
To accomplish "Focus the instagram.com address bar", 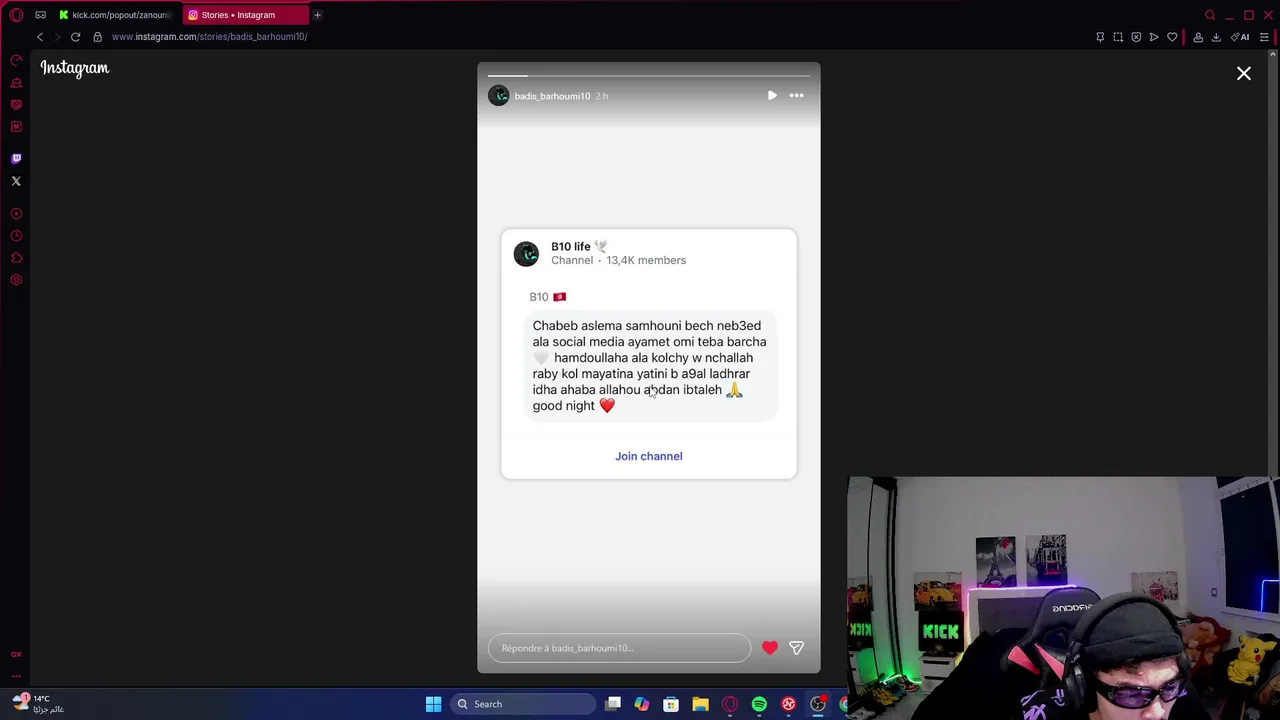I will [209, 37].
